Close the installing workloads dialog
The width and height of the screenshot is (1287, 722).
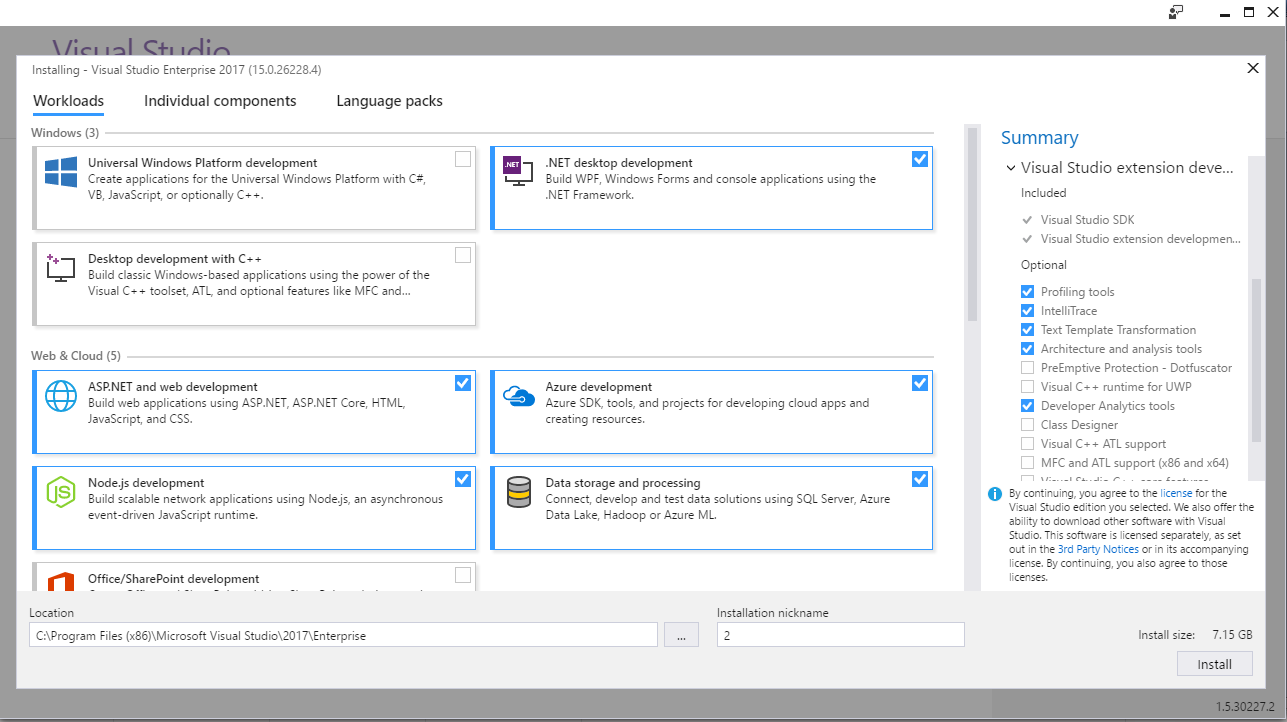(1253, 68)
